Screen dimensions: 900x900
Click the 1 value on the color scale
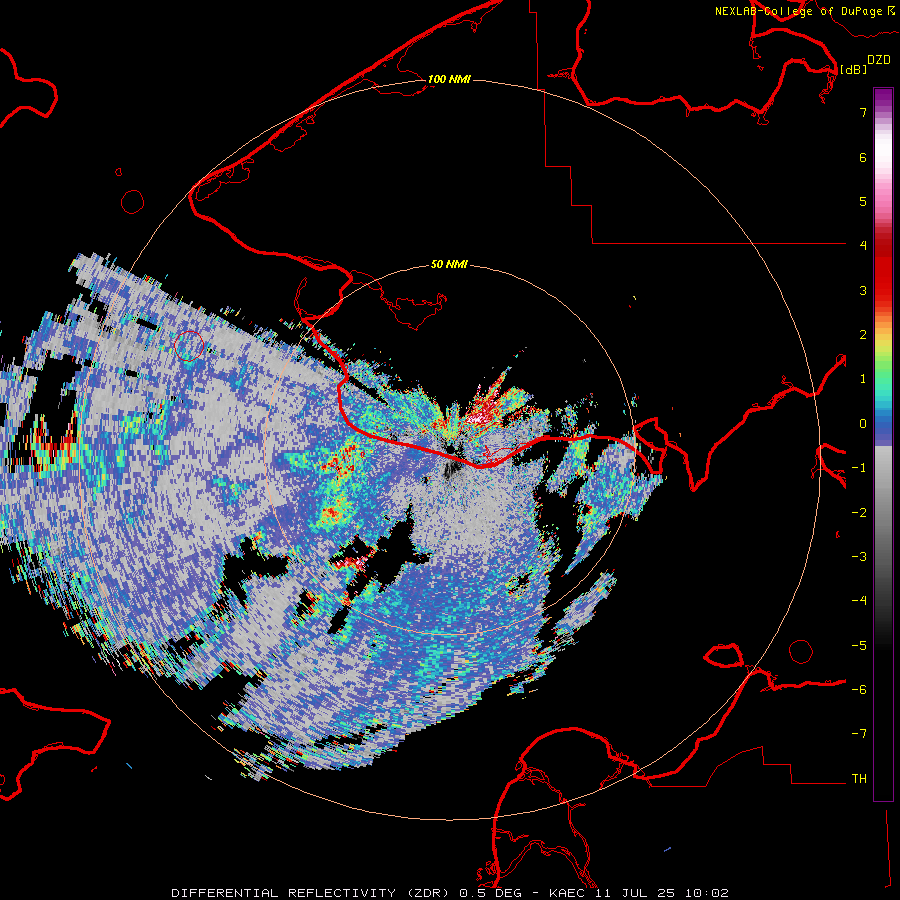pyautogui.click(x=862, y=379)
